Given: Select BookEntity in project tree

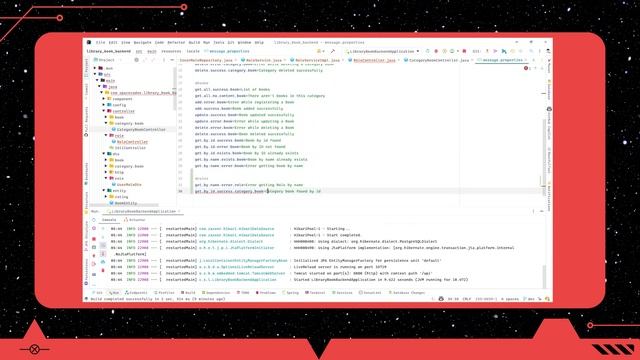Looking at the screenshot, I should coord(123,203).
